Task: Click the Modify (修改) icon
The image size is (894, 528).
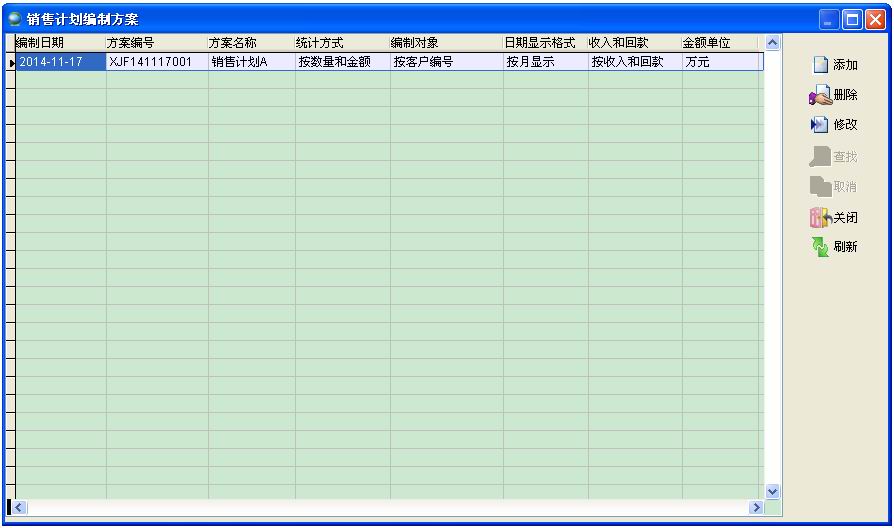Action: pos(819,125)
